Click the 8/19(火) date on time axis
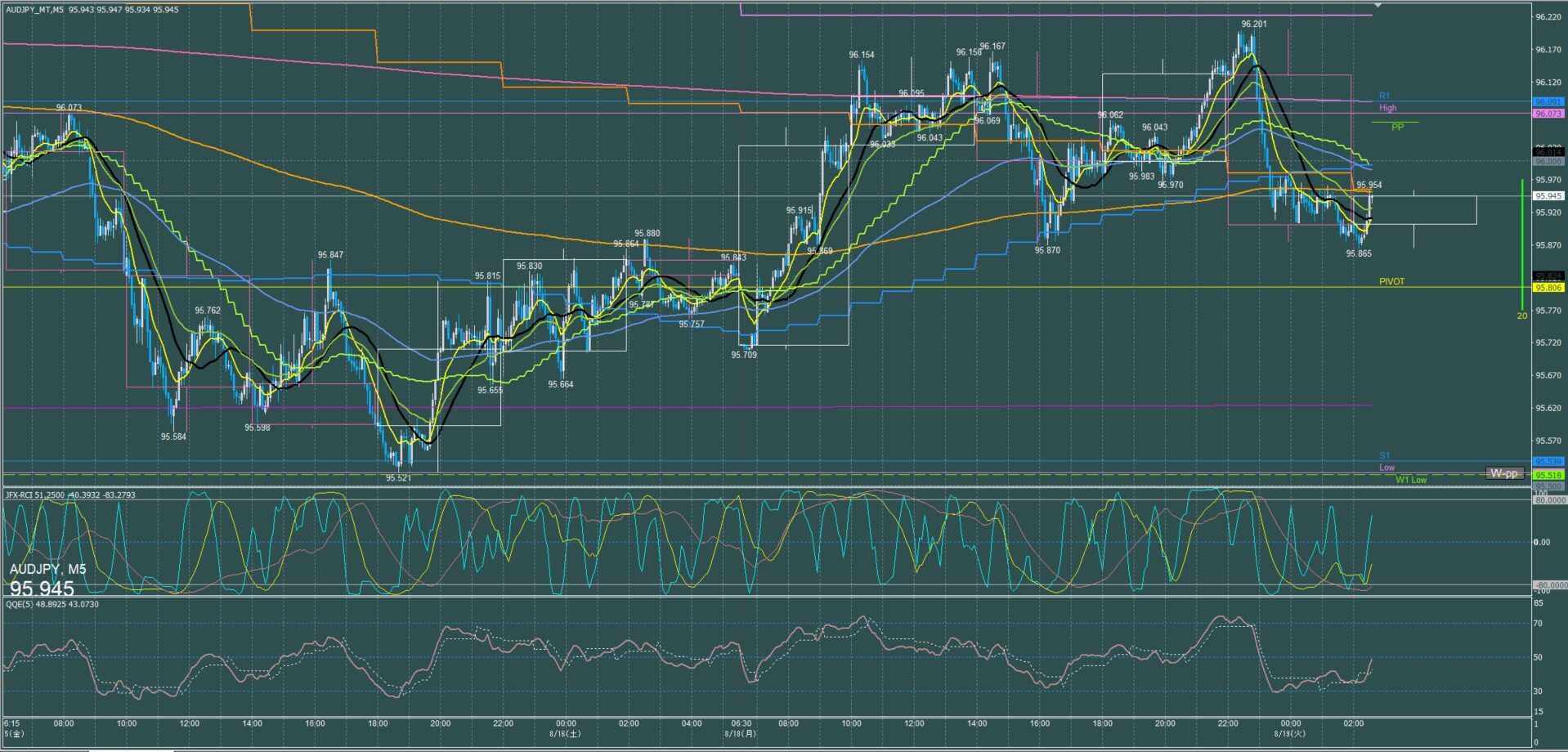This screenshot has width=1568, height=752. pyautogui.click(x=1291, y=733)
